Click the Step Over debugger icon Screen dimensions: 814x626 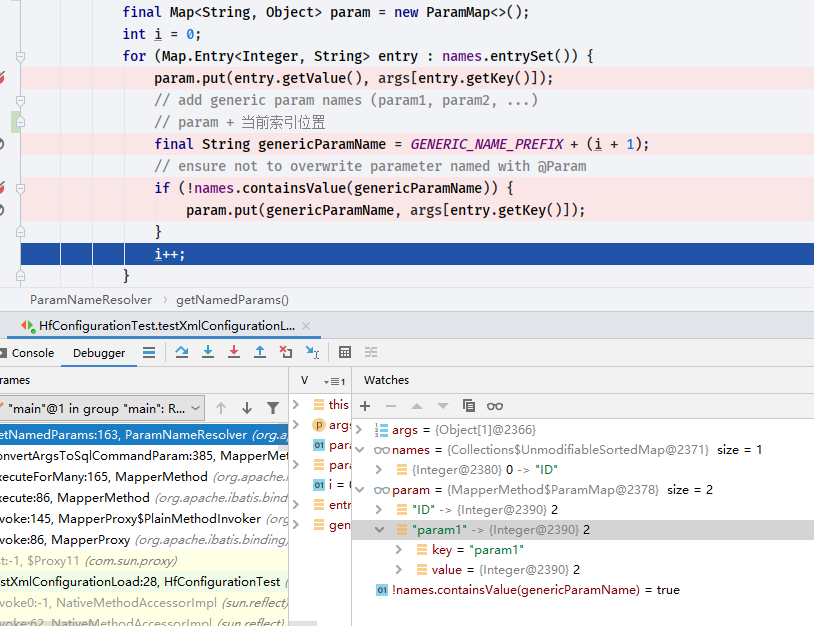(182, 353)
